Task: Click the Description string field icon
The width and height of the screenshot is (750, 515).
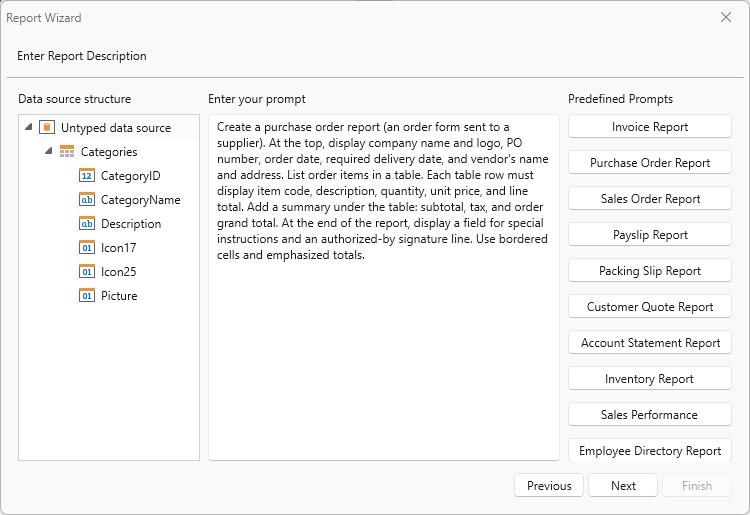Action: [x=87, y=223]
